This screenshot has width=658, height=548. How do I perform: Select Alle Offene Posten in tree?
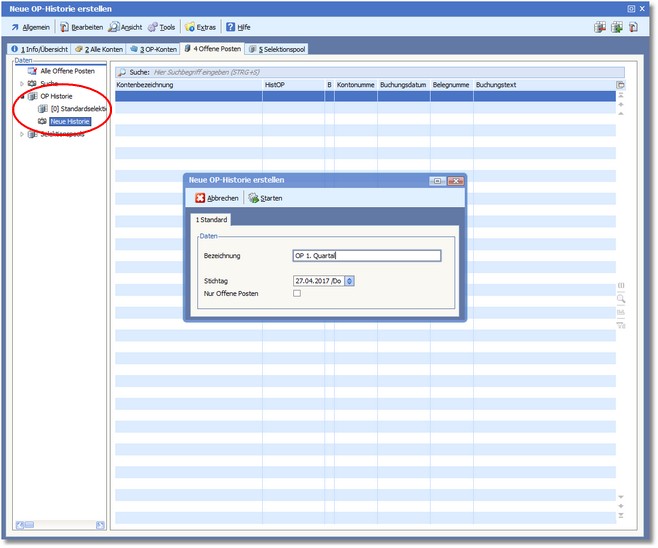point(66,71)
